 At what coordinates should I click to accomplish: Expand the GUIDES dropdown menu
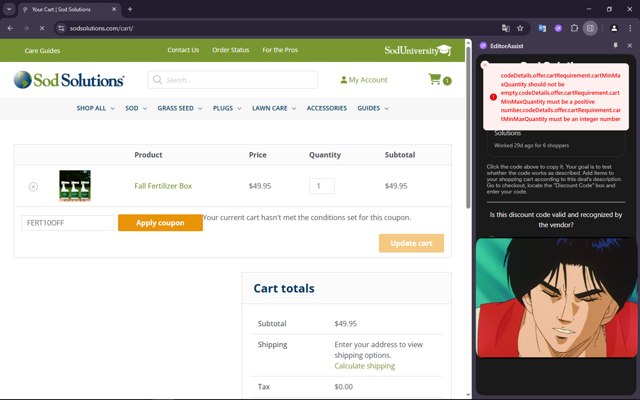coord(373,108)
